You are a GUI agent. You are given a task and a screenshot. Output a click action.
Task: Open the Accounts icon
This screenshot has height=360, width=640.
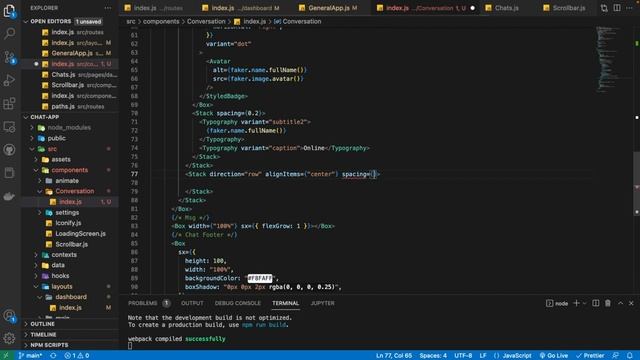9,315
